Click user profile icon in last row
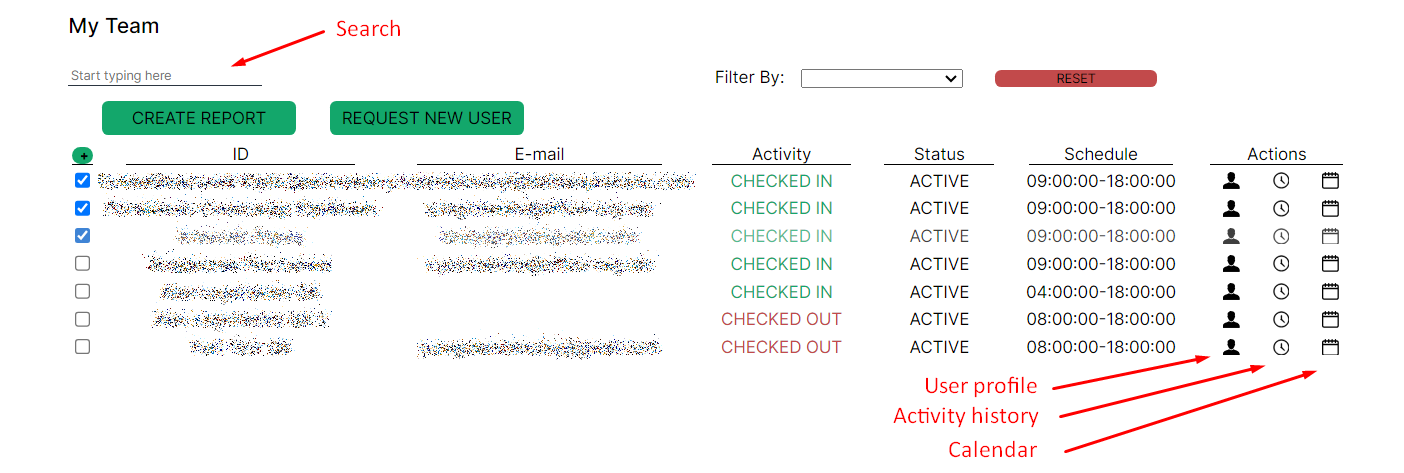1404x473 pixels. pyautogui.click(x=1231, y=347)
